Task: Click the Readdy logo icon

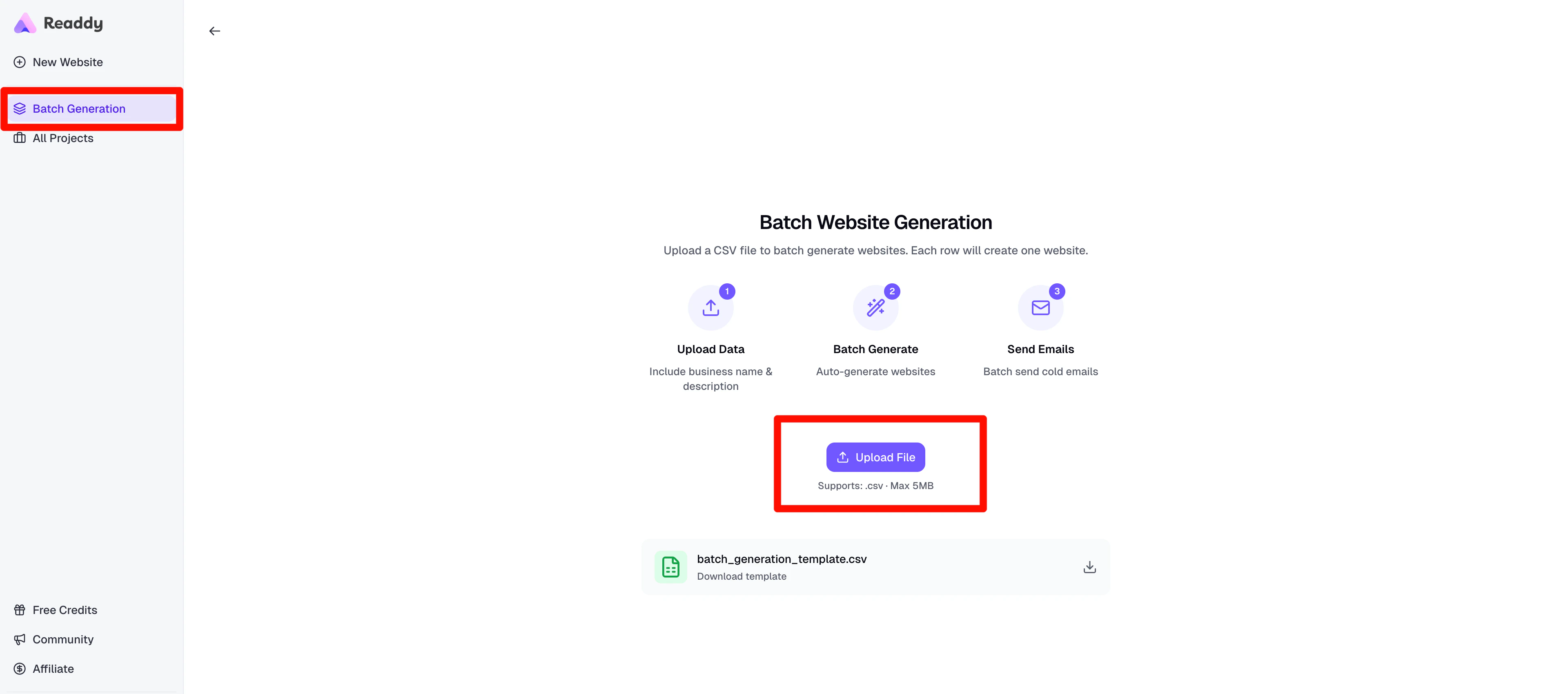Action: pos(24,22)
